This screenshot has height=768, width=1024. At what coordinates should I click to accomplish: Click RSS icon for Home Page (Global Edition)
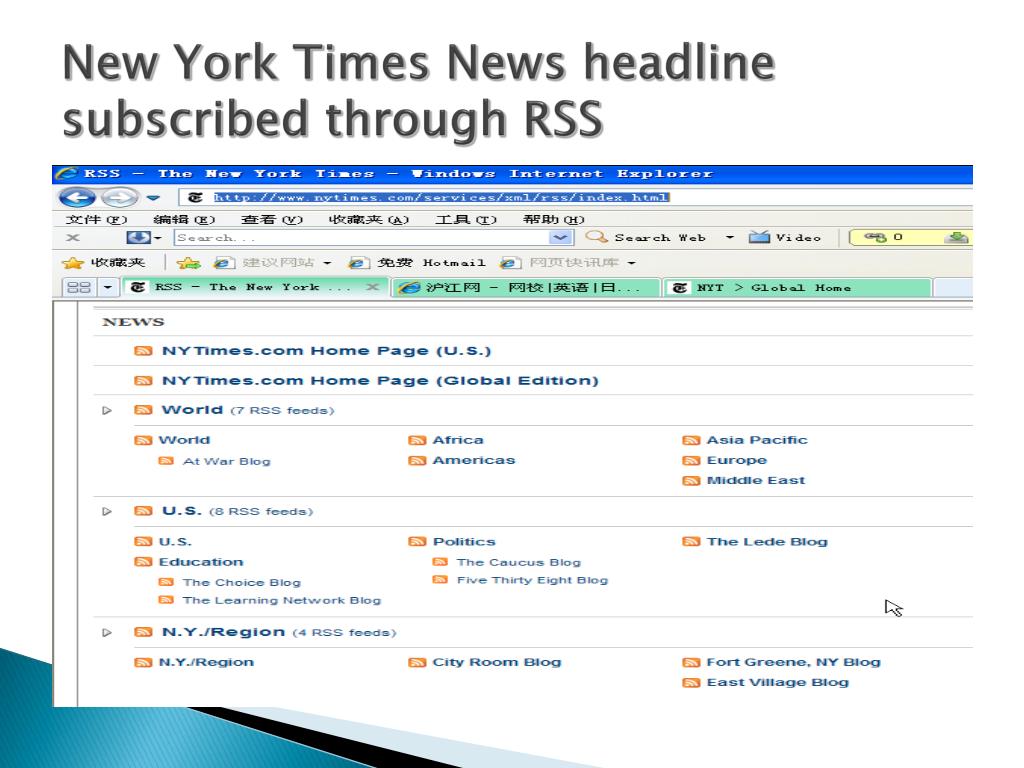143,381
